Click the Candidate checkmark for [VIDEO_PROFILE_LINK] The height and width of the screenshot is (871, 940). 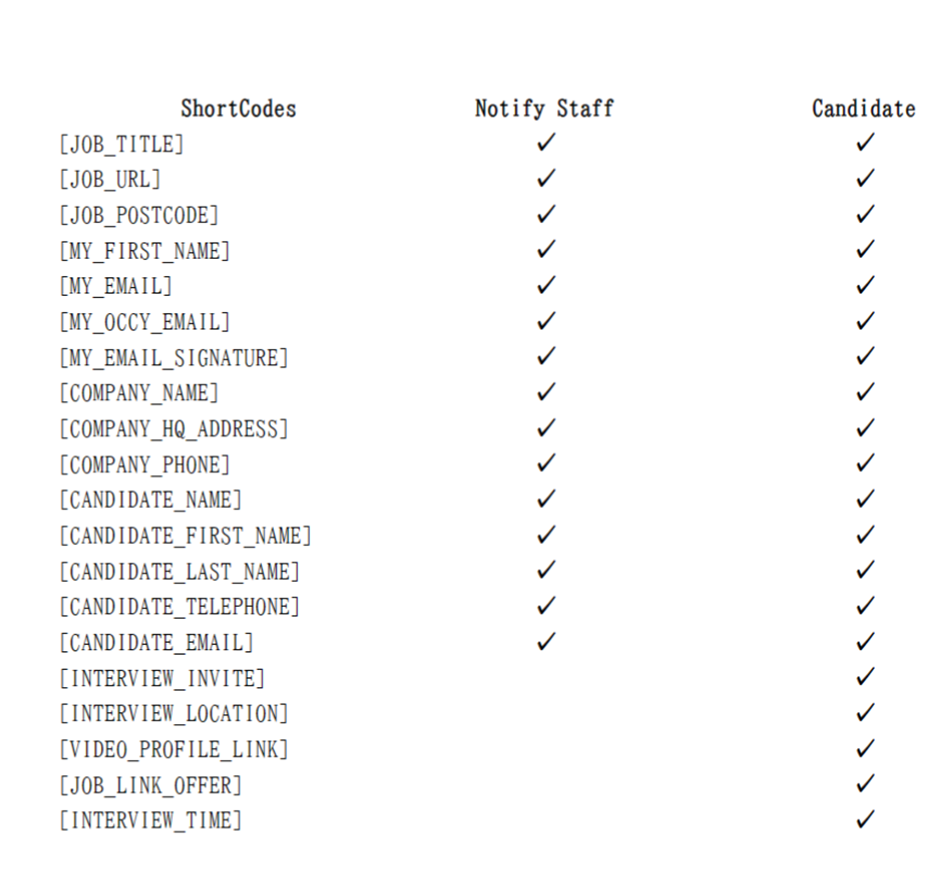[x=865, y=748]
